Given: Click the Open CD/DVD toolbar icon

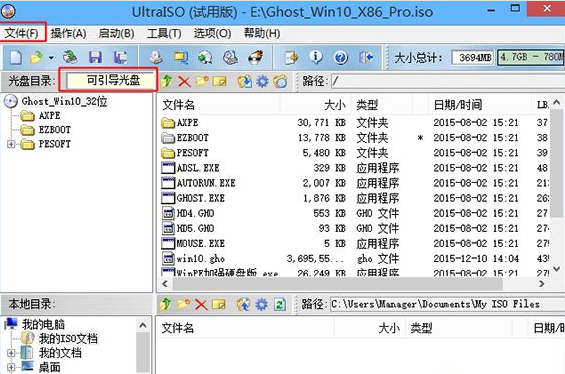Looking at the screenshot, I should (x=70, y=57).
